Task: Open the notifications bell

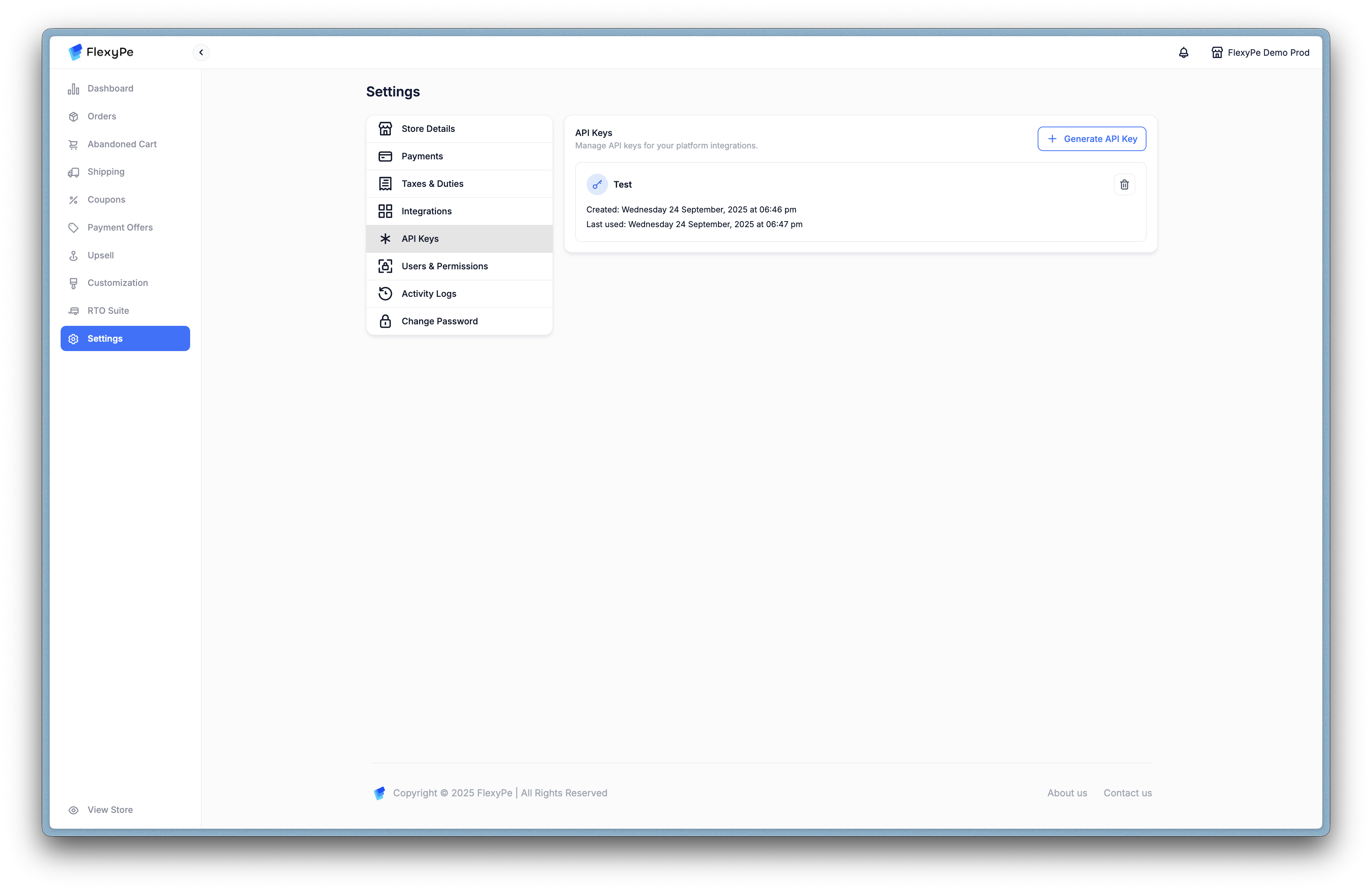Action: pos(1183,52)
